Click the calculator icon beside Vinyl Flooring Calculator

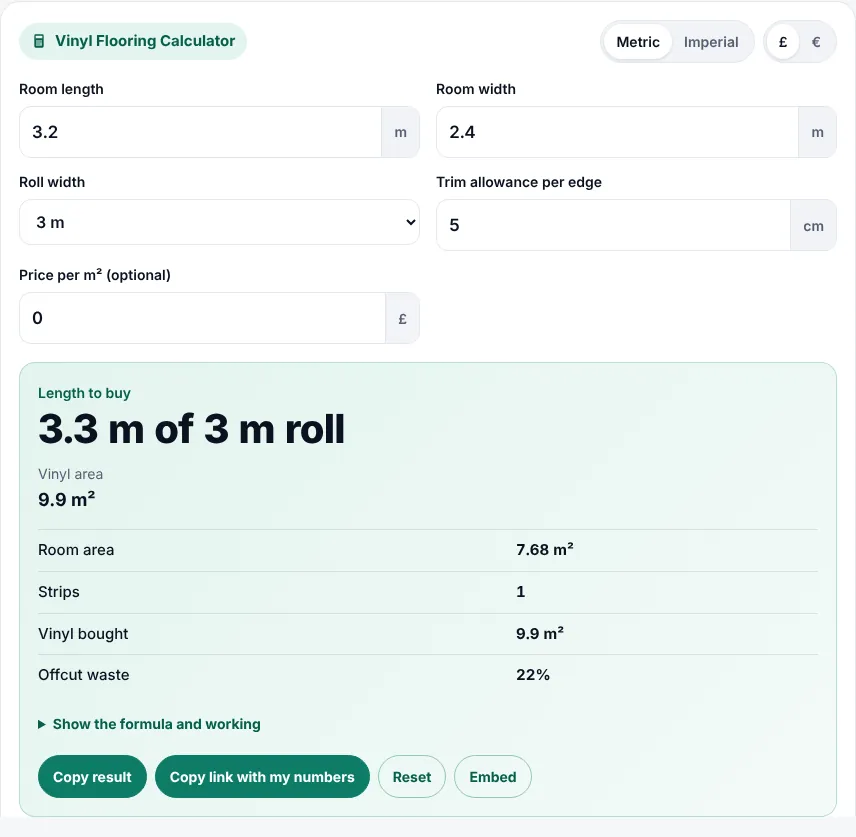(x=39, y=41)
